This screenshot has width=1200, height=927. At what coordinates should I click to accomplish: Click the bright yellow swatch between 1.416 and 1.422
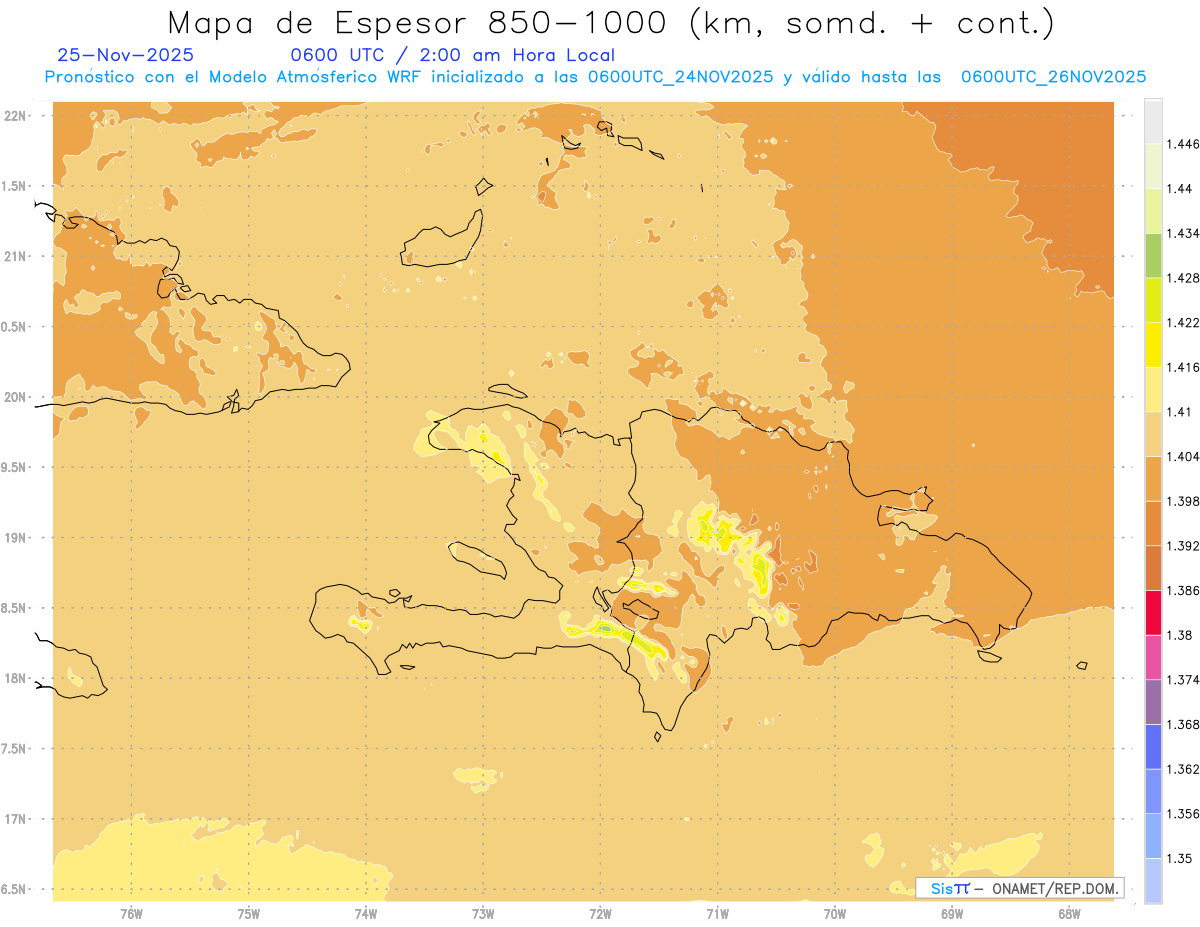pos(1153,345)
